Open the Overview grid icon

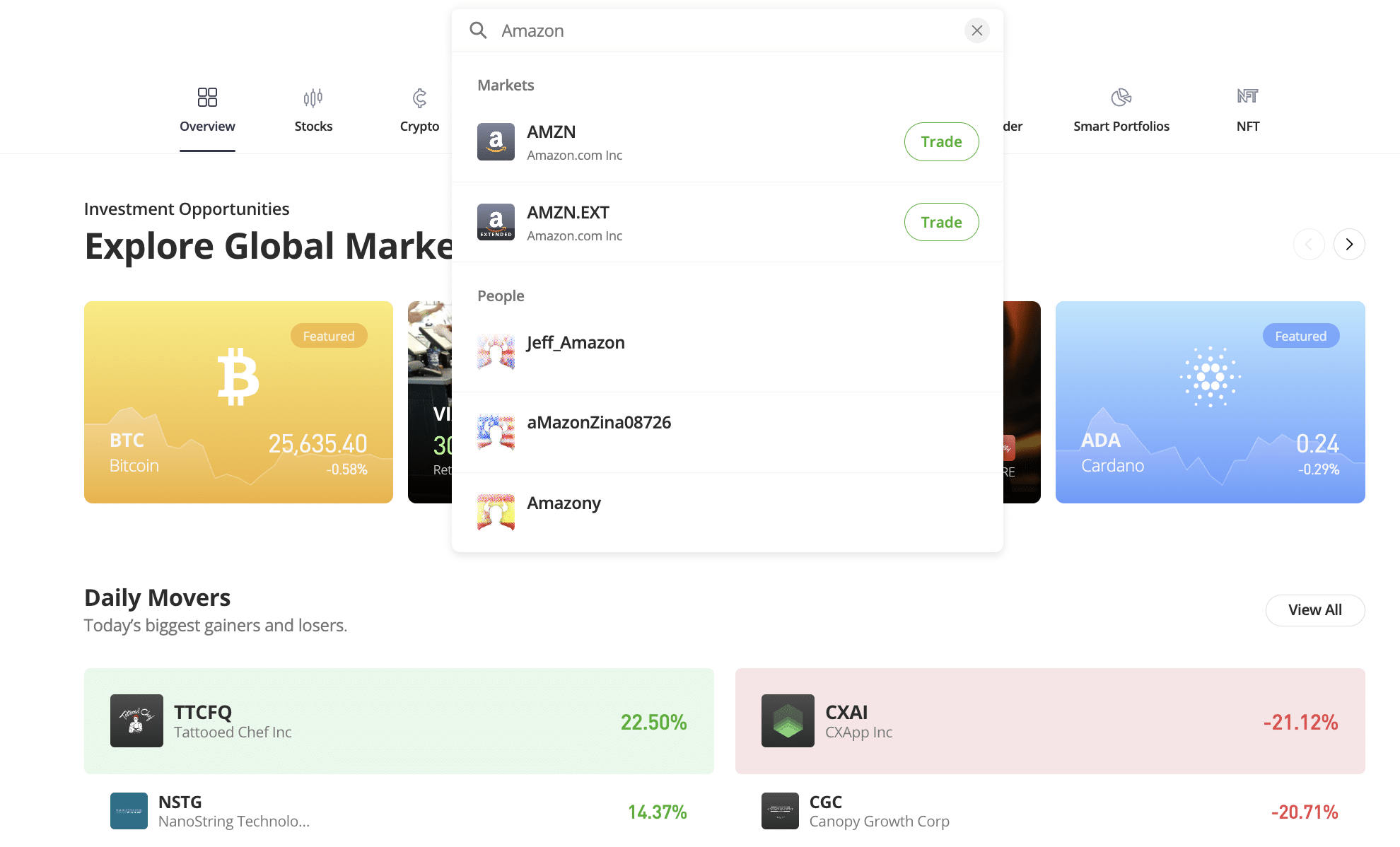[x=207, y=97]
